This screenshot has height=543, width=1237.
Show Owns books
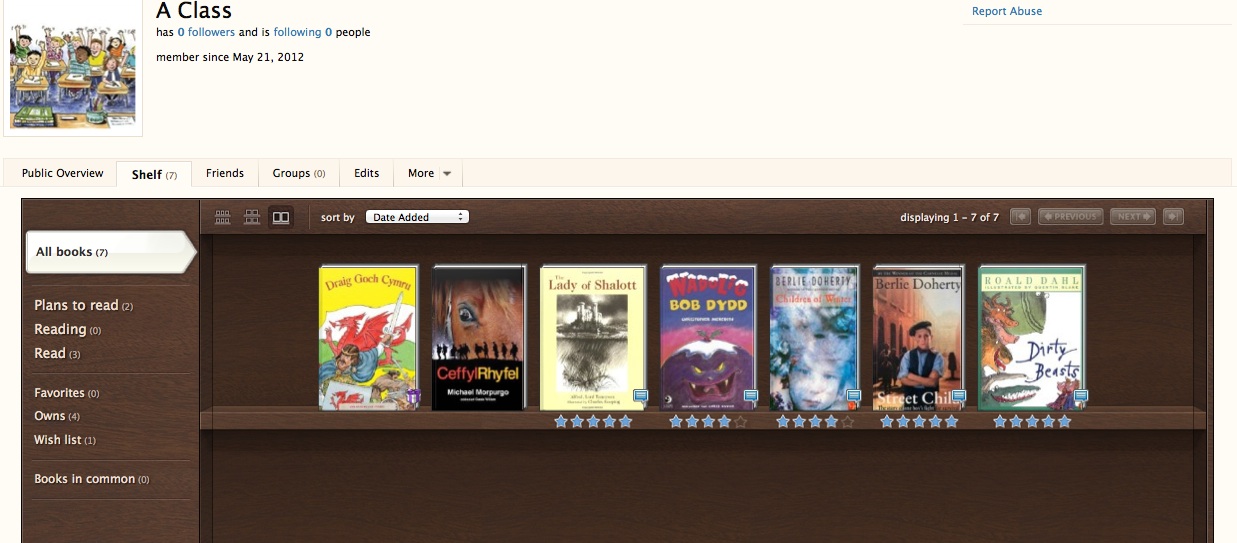pyautogui.click(x=57, y=416)
